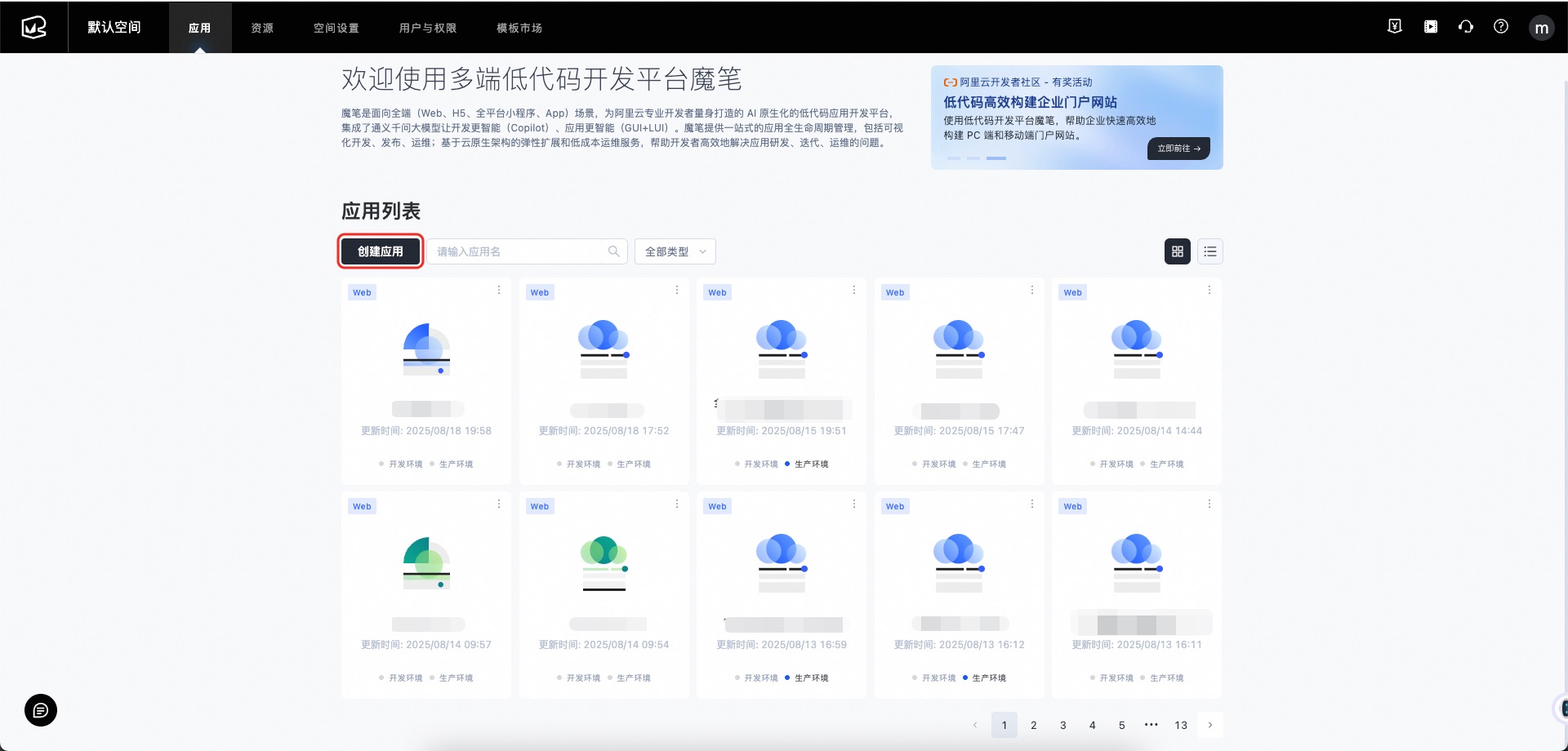
Task: Click pagination ellipsis to skip pages
Action: (1151, 725)
